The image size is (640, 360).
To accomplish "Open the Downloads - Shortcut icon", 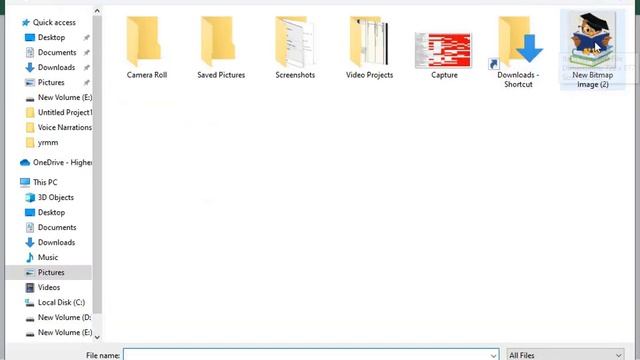I will (517, 43).
